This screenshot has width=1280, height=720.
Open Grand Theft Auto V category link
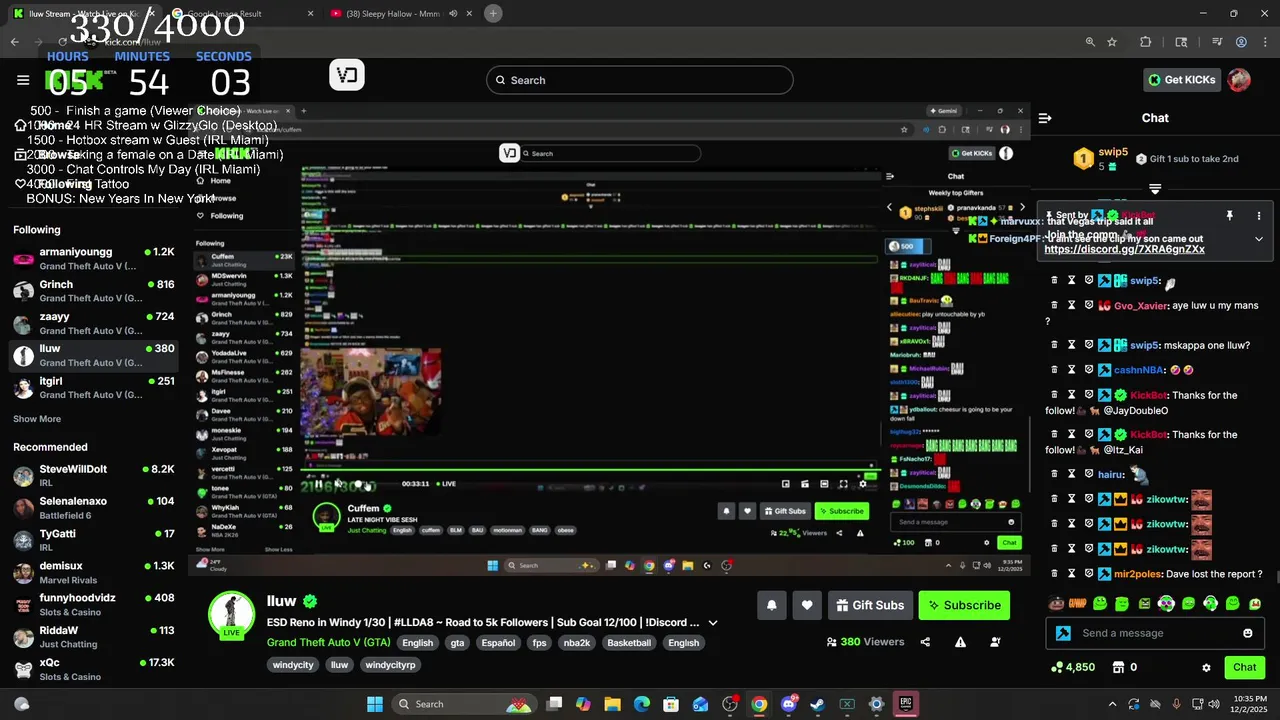point(328,642)
